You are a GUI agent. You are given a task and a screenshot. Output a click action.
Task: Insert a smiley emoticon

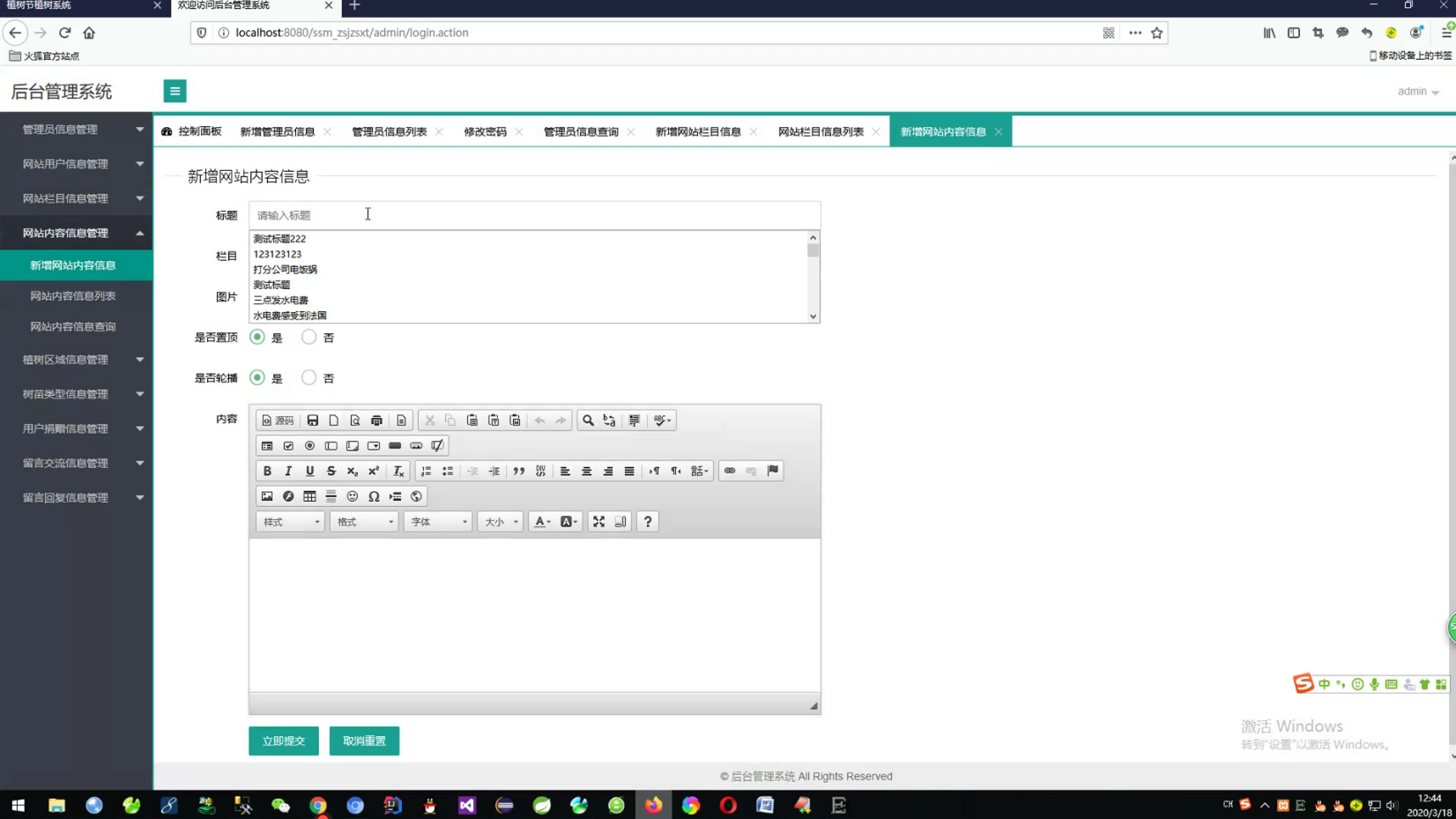coord(353,496)
